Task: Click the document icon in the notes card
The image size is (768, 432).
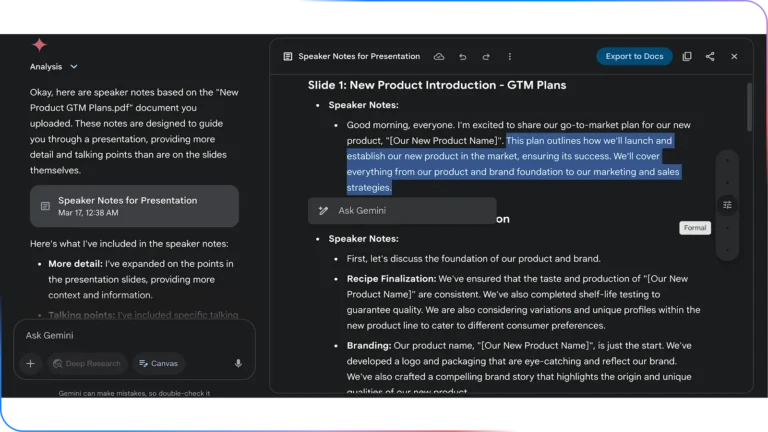Action: tap(45, 206)
